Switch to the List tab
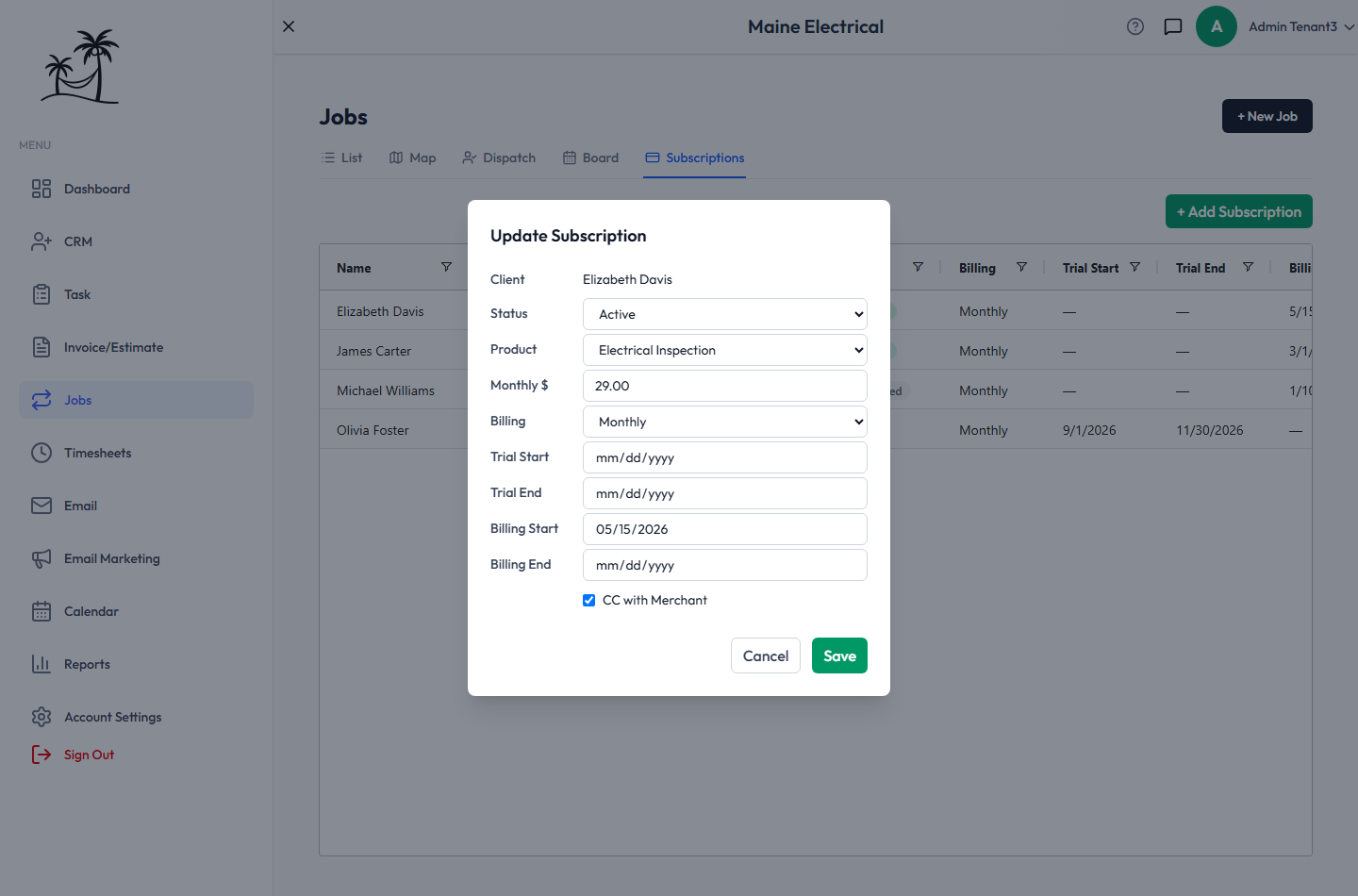The image size is (1358, 896). [x=341, y=158]
